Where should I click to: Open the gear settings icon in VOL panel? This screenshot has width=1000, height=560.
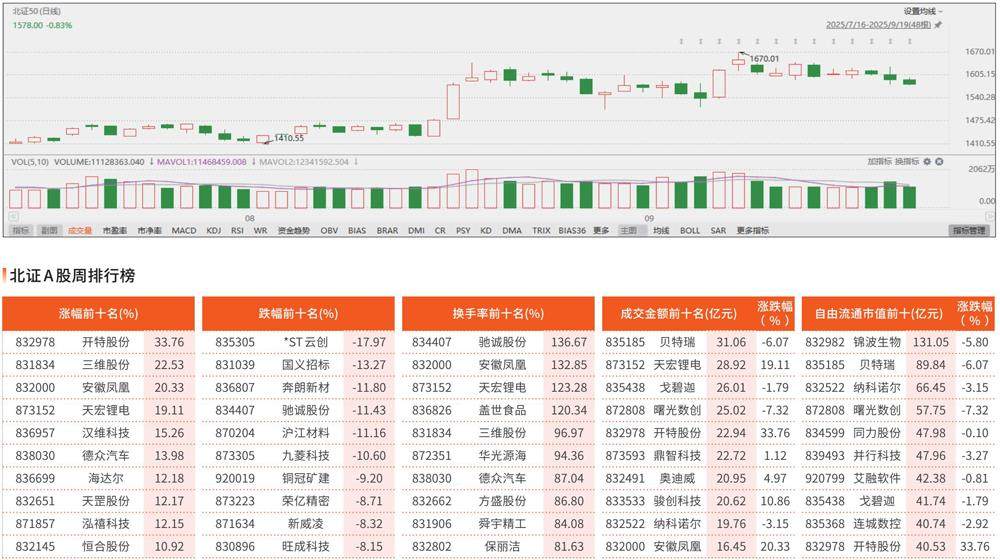(927, 162)
